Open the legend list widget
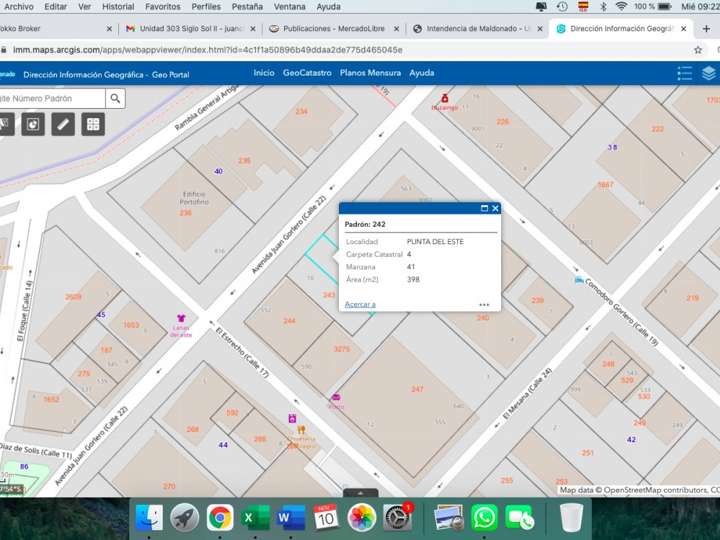The width and height of the screenshot is (720, 540). click(685, 73)
